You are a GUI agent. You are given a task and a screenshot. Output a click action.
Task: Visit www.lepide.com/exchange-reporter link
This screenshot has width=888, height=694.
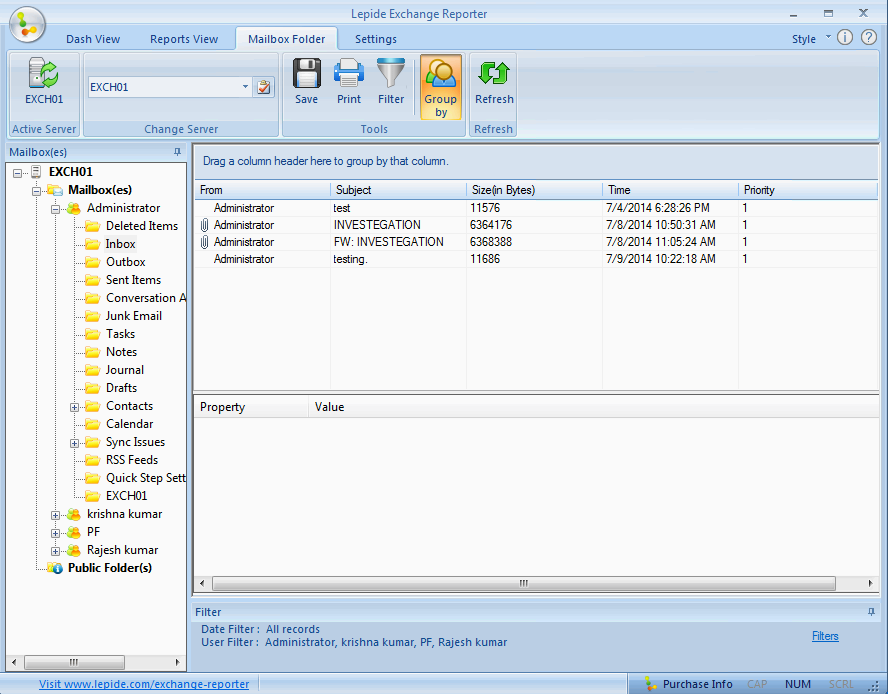click(144, 684)
